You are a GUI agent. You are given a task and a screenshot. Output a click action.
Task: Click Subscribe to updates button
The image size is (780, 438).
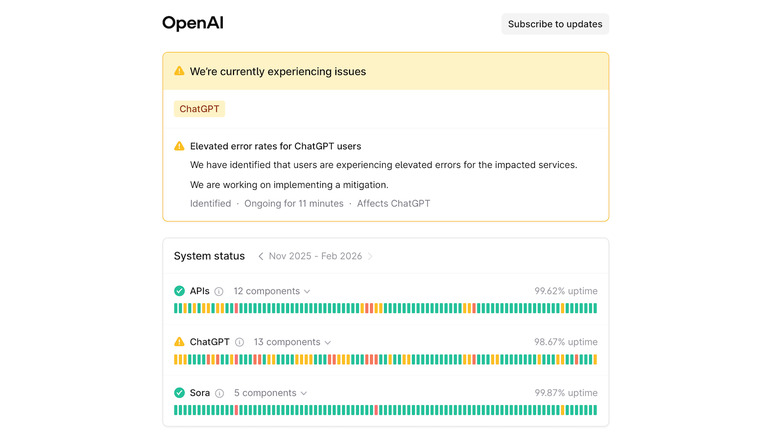tap(555, 24)
